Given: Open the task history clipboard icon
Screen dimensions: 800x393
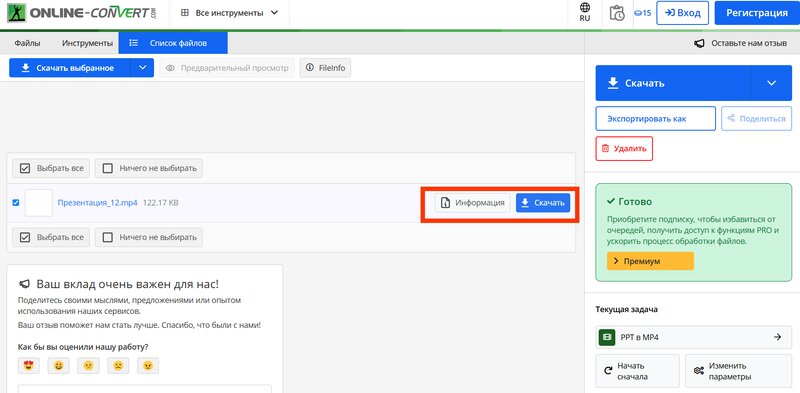Looking at the screenshot, I should [x=617, y=13].
